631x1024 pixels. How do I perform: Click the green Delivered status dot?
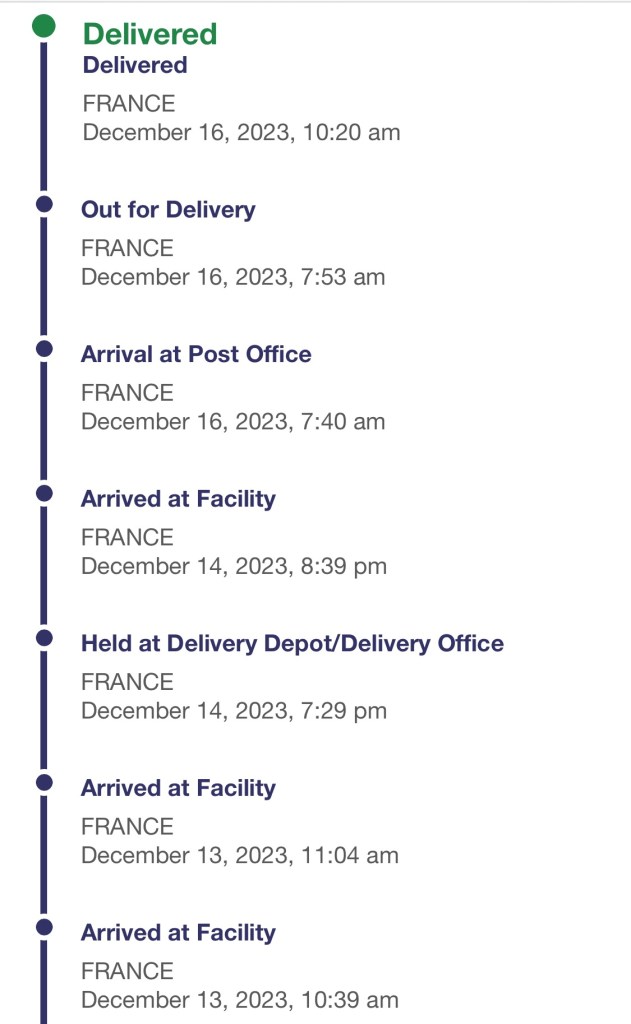pos(43,26)
